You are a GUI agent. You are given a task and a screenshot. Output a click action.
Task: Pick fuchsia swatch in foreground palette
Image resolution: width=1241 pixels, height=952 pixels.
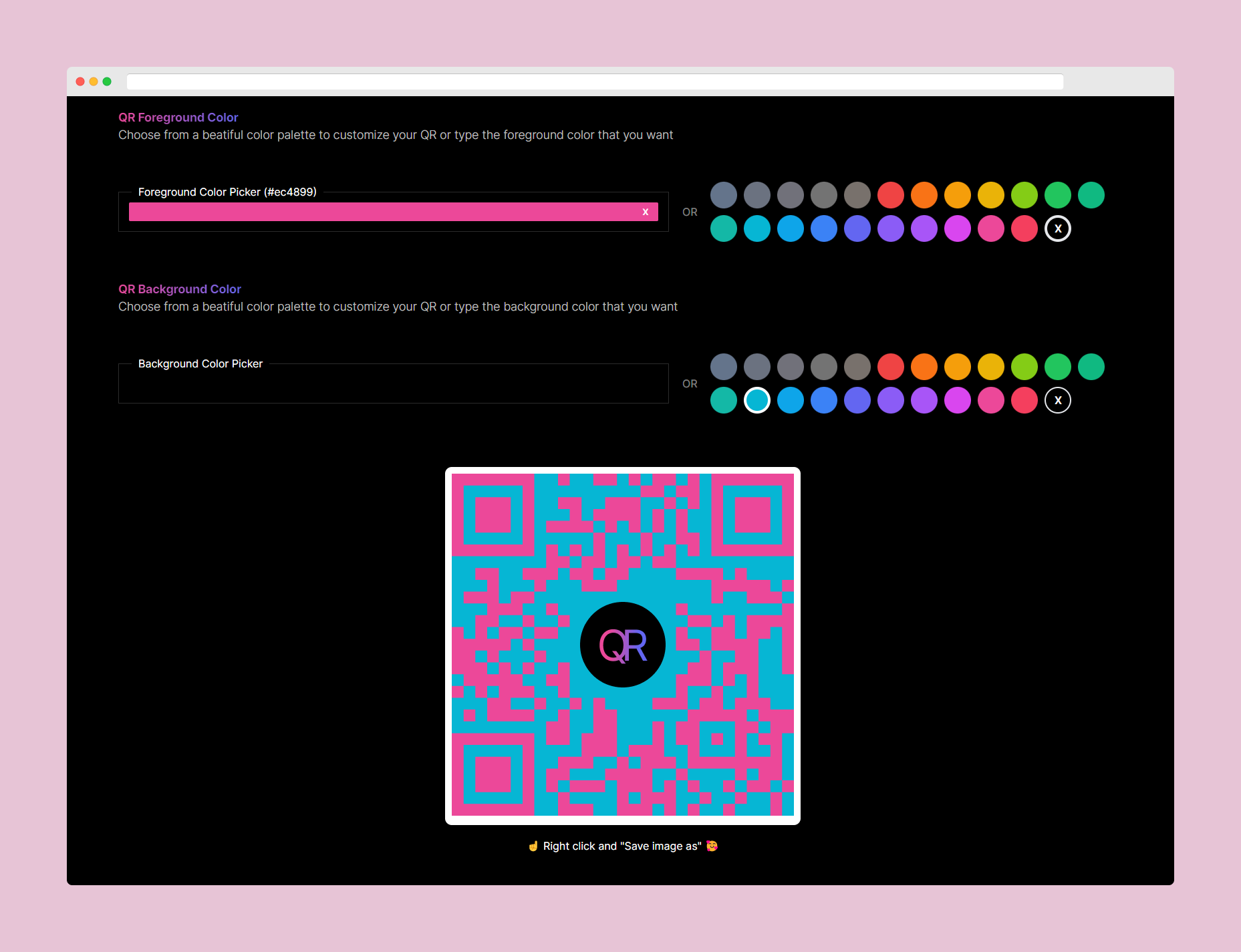point(958,228)
